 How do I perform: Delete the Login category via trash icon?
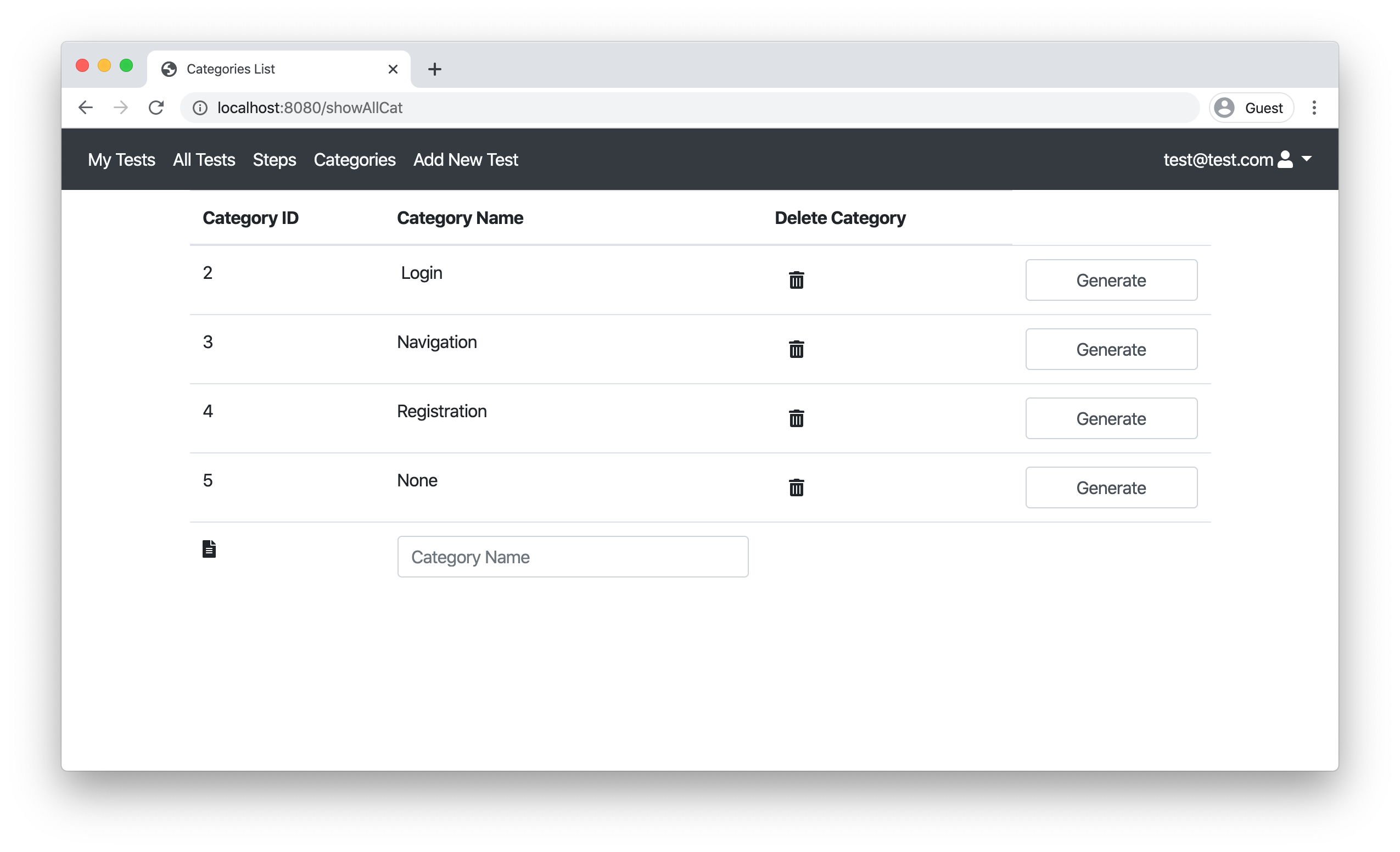[x=796, y=280]
